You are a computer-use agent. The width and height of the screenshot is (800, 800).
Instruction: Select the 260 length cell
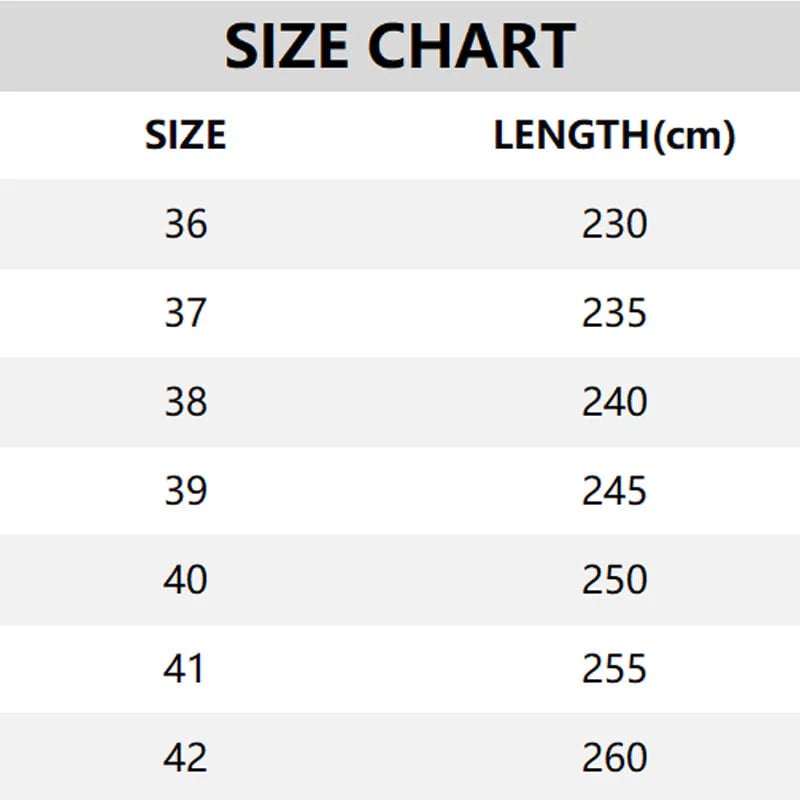pos(614,757)
